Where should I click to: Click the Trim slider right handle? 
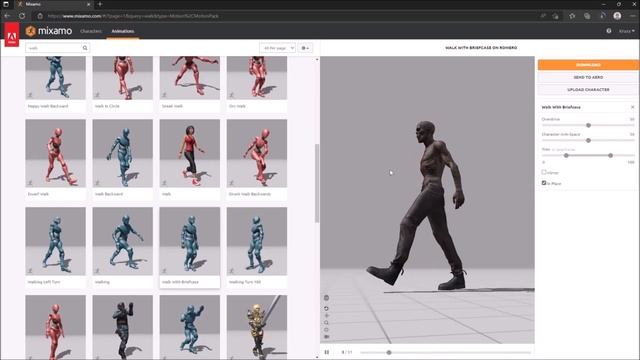click(610, 156)
